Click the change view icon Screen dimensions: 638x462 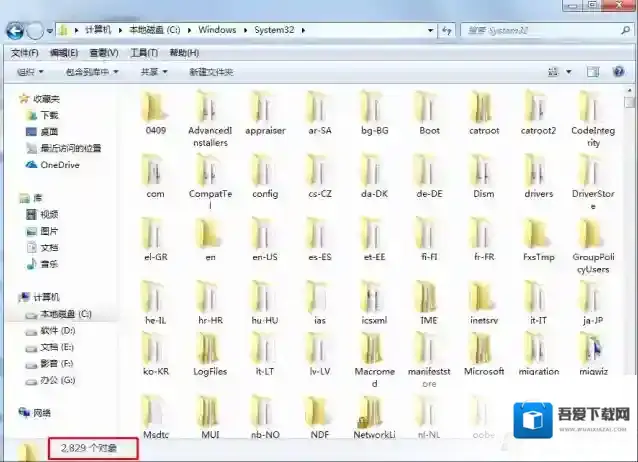553,72
